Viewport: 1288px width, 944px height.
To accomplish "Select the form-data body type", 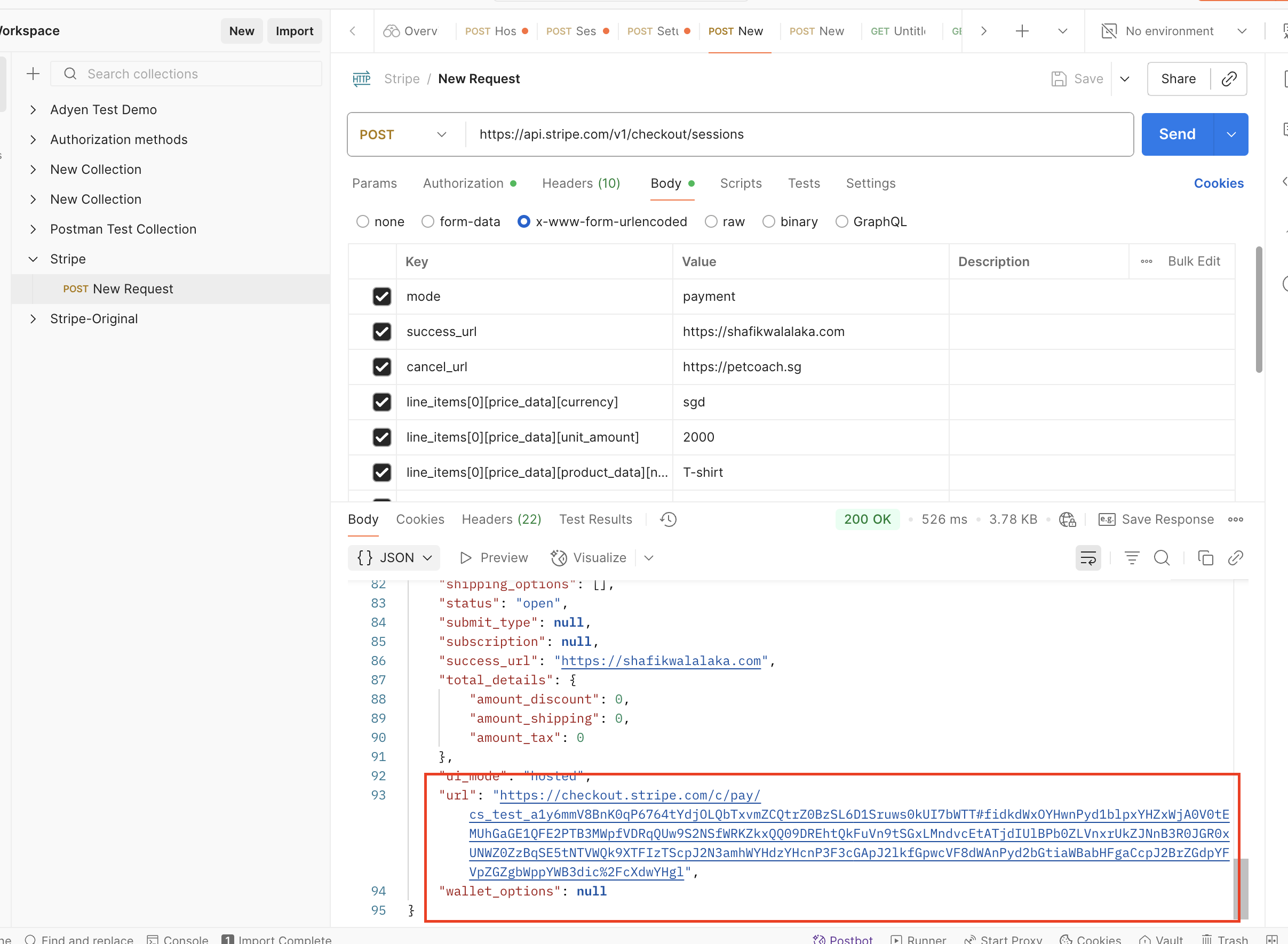I will (x=427, y=222).
